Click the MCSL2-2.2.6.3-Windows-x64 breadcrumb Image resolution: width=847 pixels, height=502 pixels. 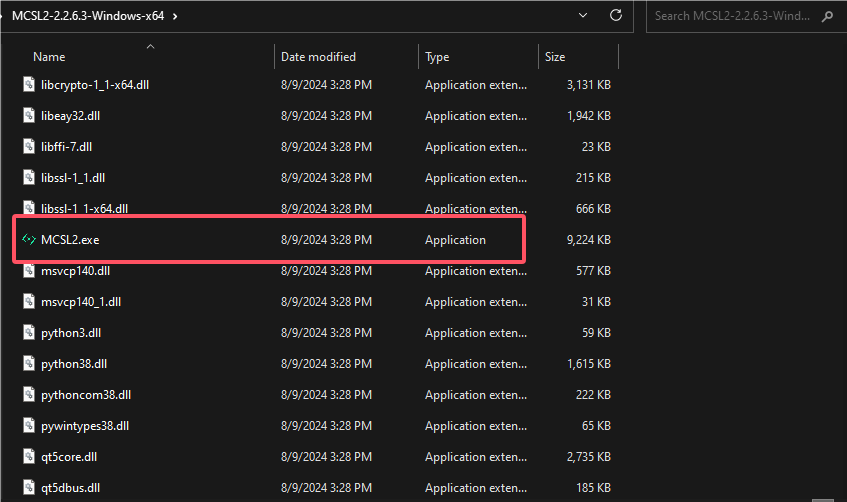click(88, 16)
